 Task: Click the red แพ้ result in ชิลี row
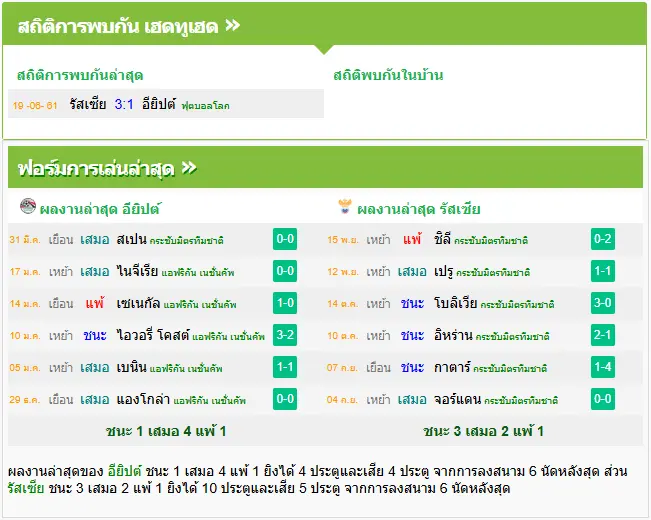(412, 239)
